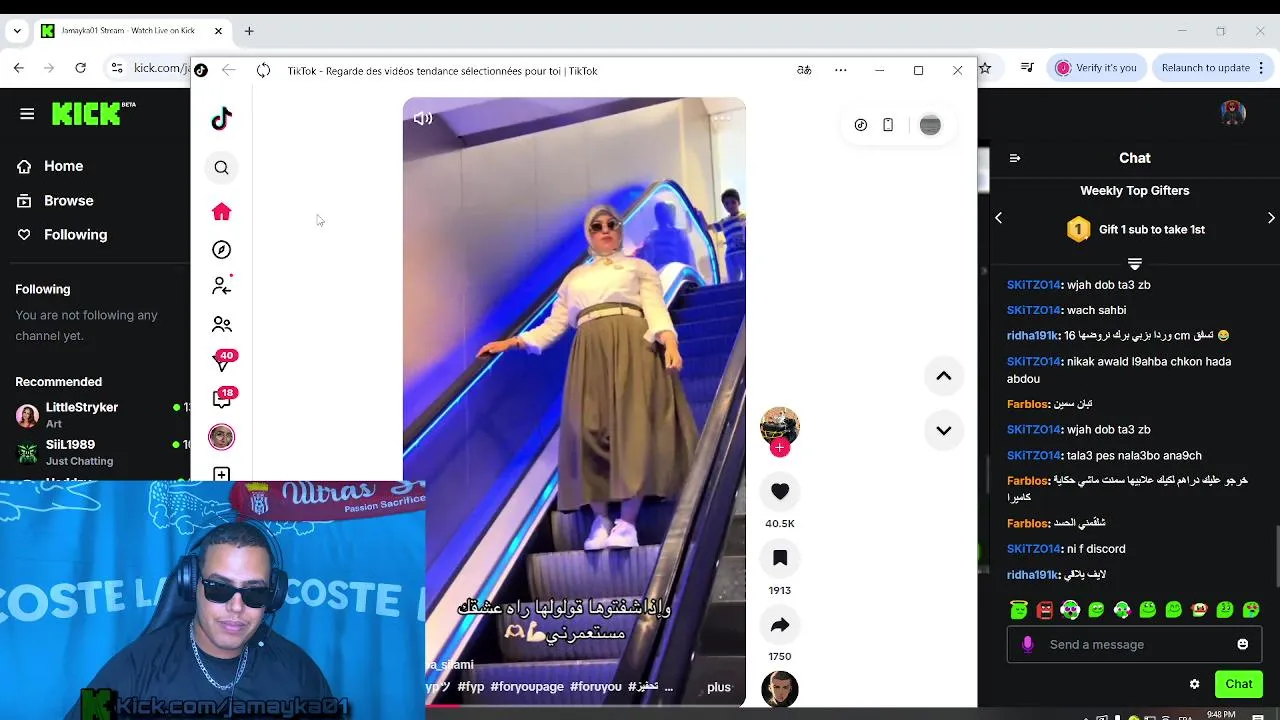1280x720 pixels.
Task: Follow creator via red plus badge
Action: click(780, 448)
